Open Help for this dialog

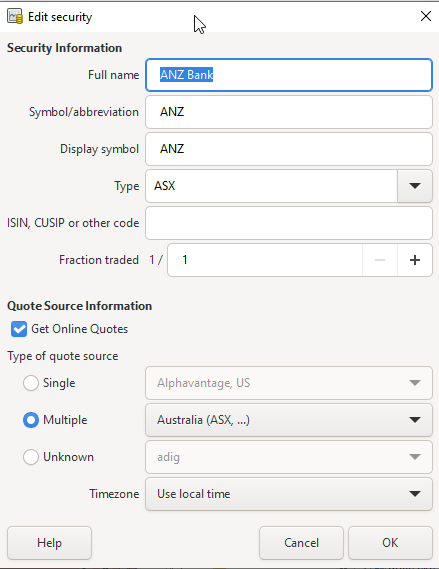pyautogui.click(x=49, y=543)
